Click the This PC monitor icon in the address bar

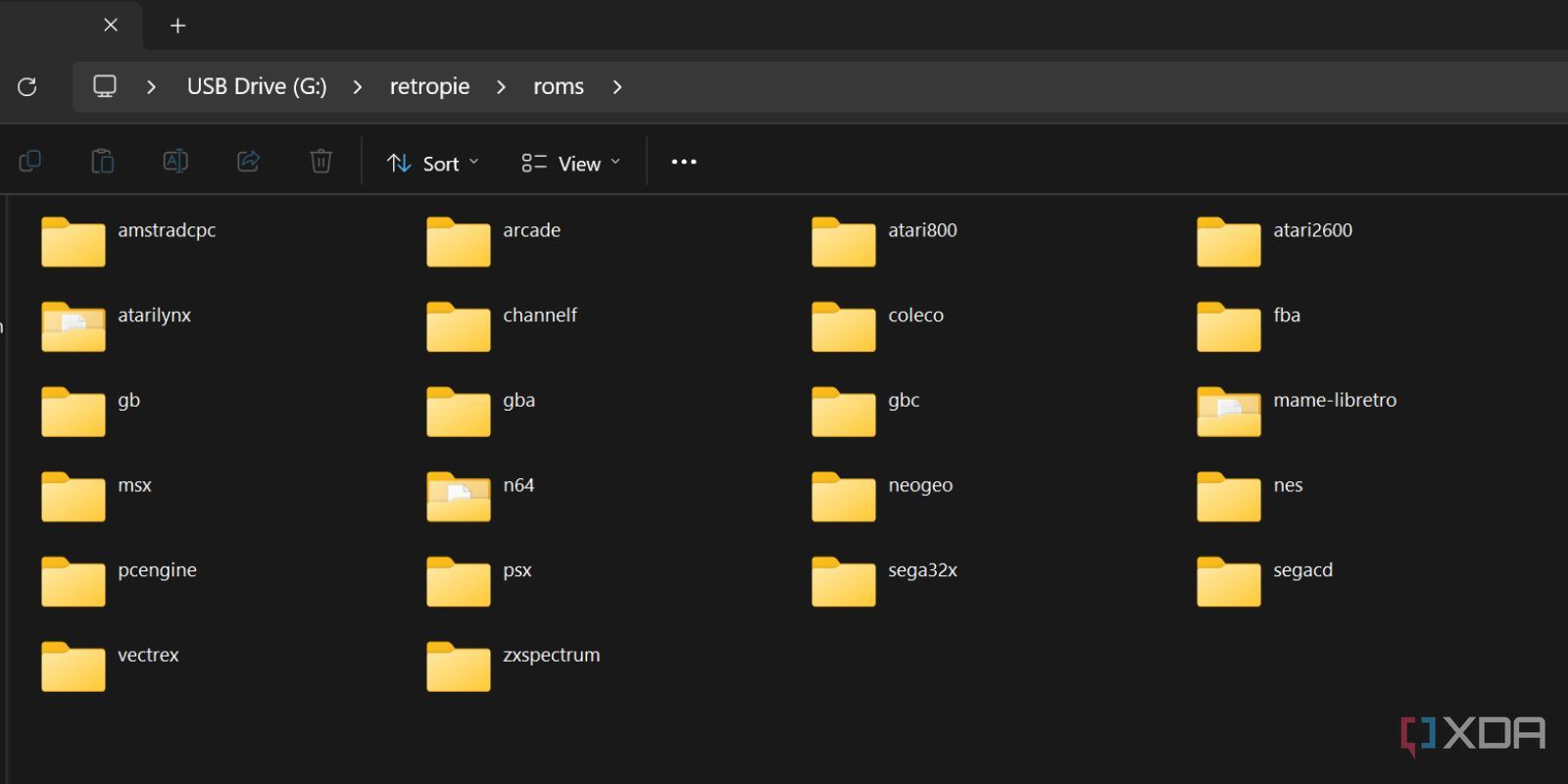[105, 86]
